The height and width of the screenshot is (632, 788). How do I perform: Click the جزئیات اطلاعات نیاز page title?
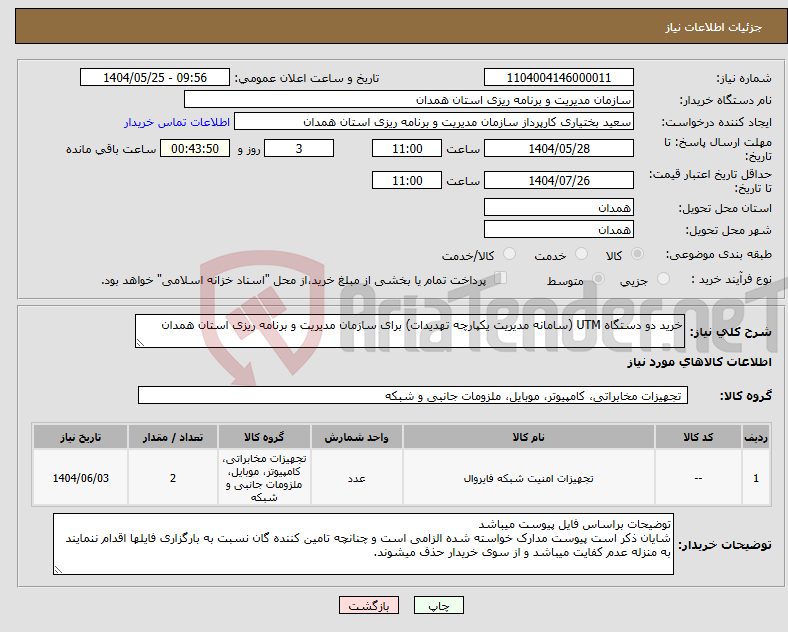point(714,27)
